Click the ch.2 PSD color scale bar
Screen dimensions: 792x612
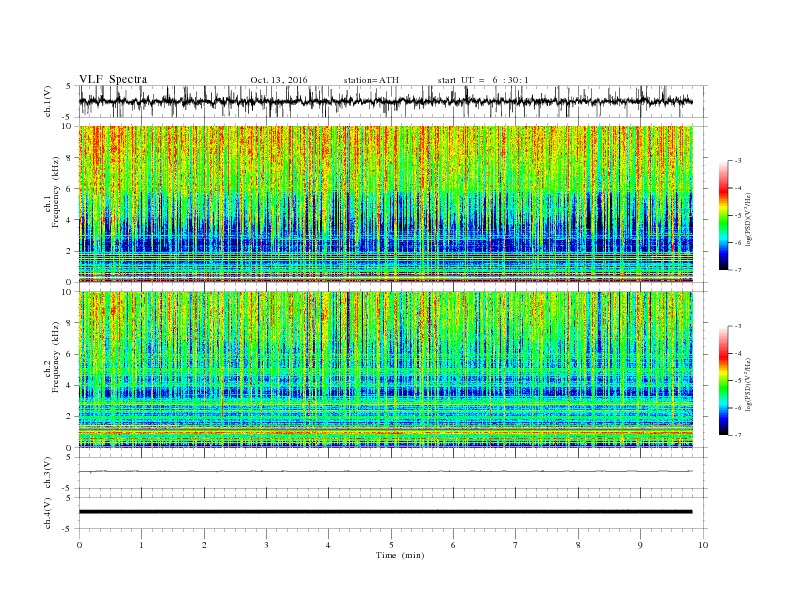(723, 381)
